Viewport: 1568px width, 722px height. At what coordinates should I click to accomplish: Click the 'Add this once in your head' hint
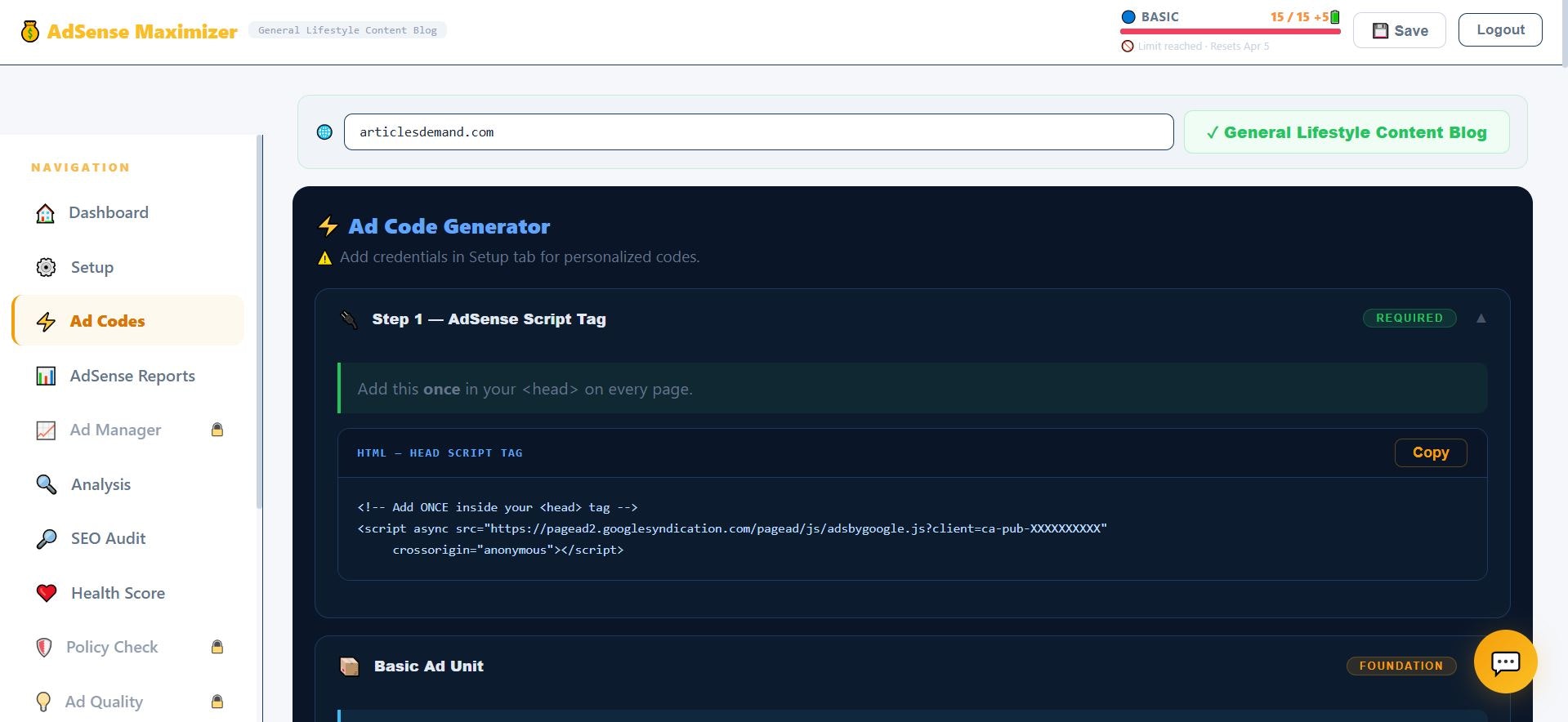click(x=525, y=390)
